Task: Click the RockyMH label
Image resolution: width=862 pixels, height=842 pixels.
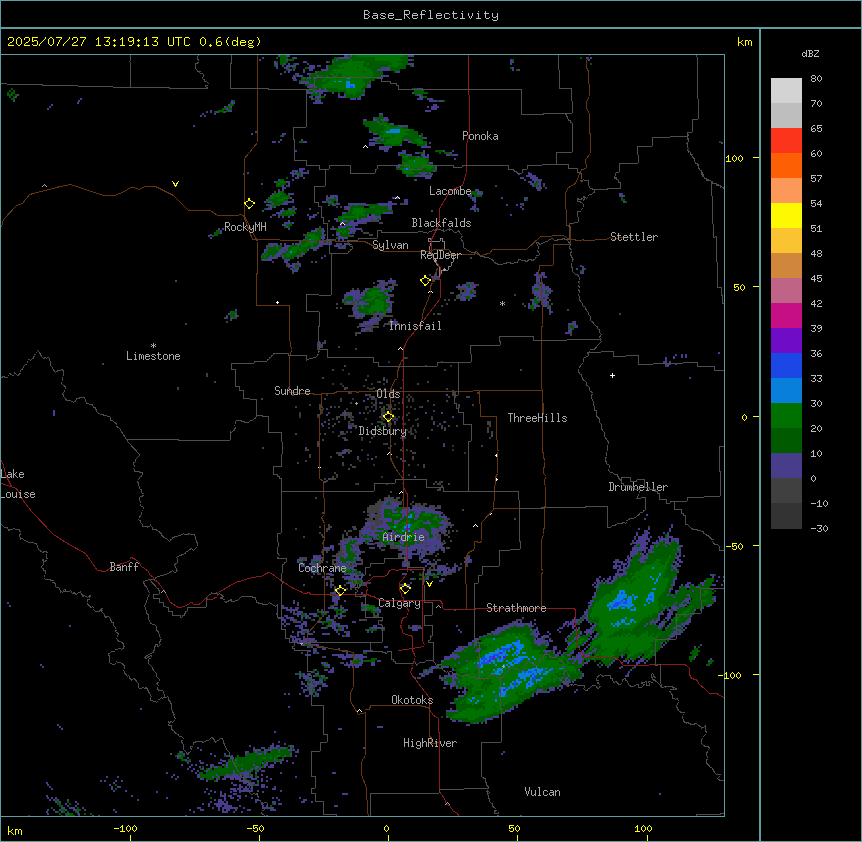Action: 245,227
